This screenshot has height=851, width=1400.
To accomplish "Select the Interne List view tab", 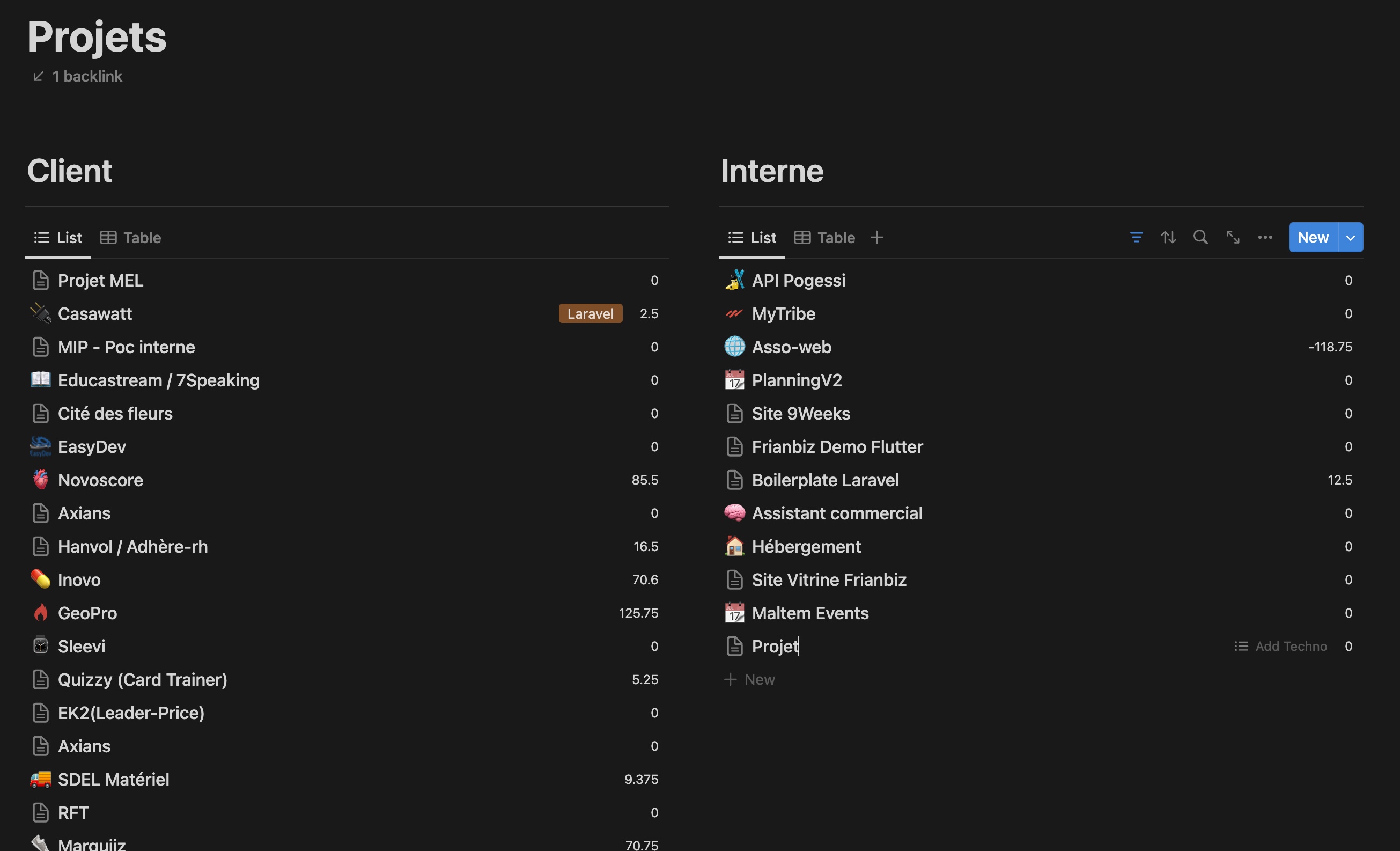I will pos(751,238).
